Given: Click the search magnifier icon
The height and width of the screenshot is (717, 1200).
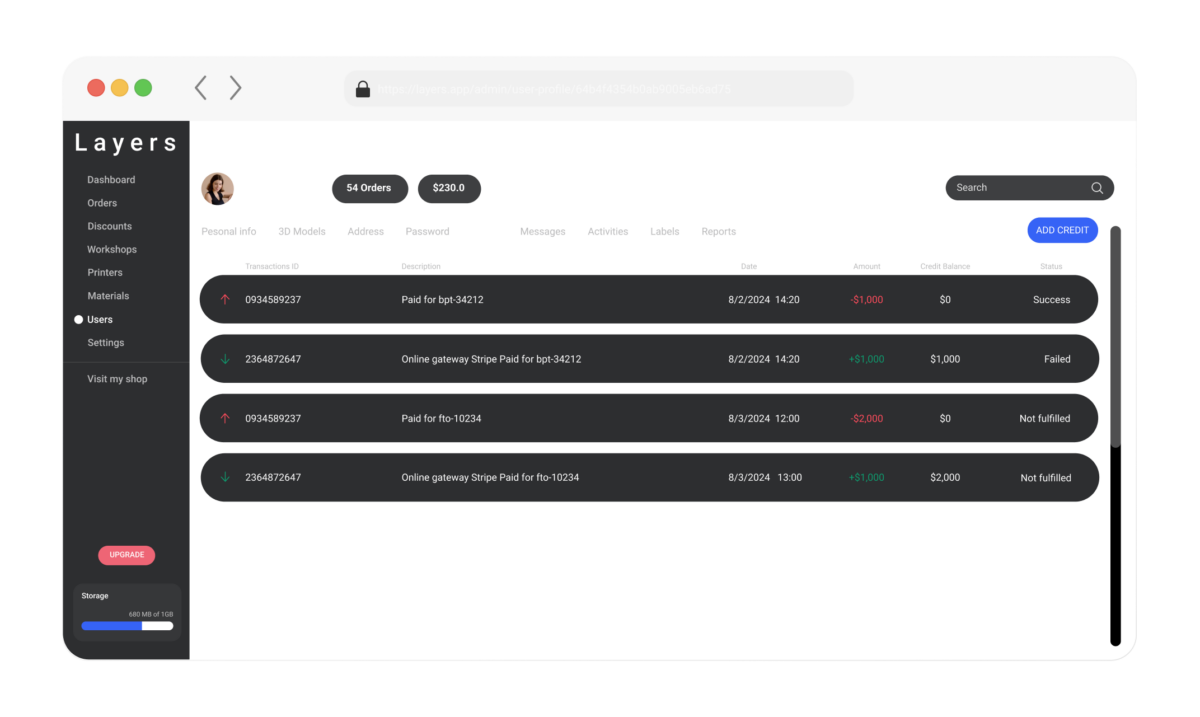Looking at the screenshot, I should 1096,187.
